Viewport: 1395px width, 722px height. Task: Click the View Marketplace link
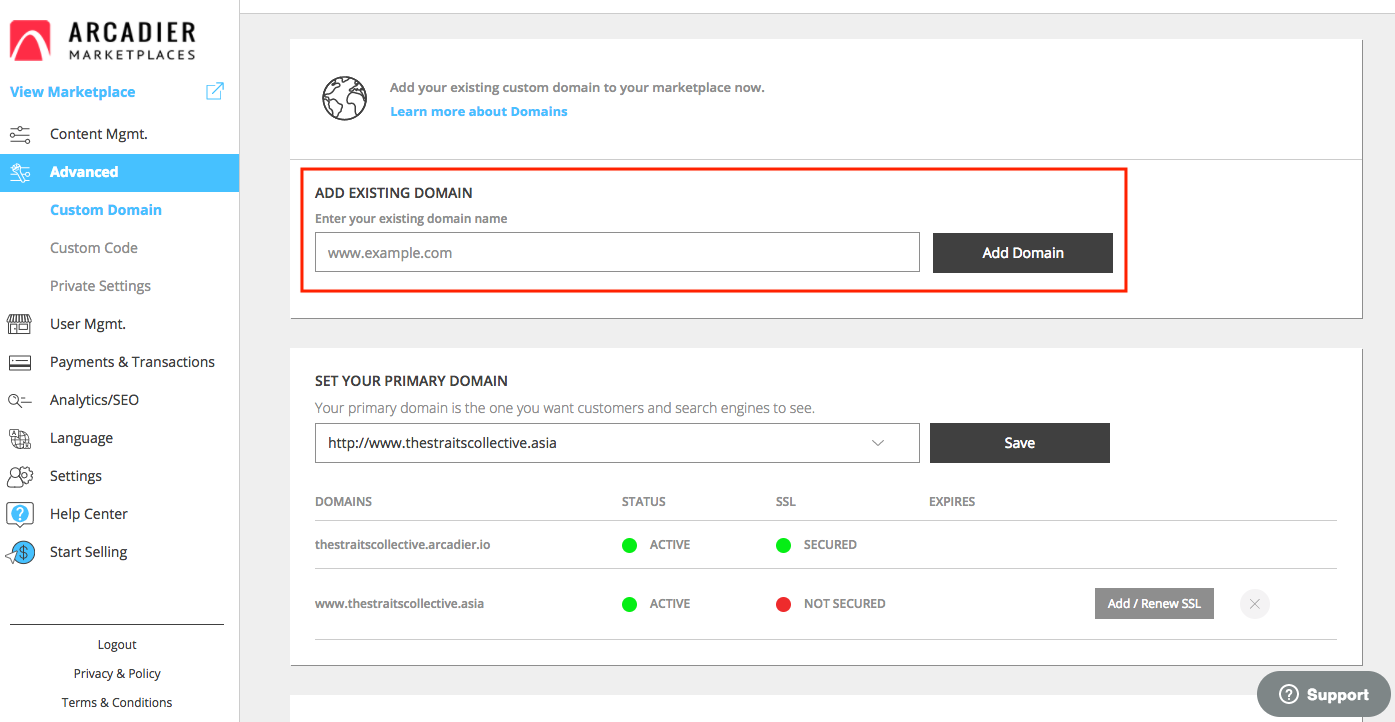tap(72, 92)
